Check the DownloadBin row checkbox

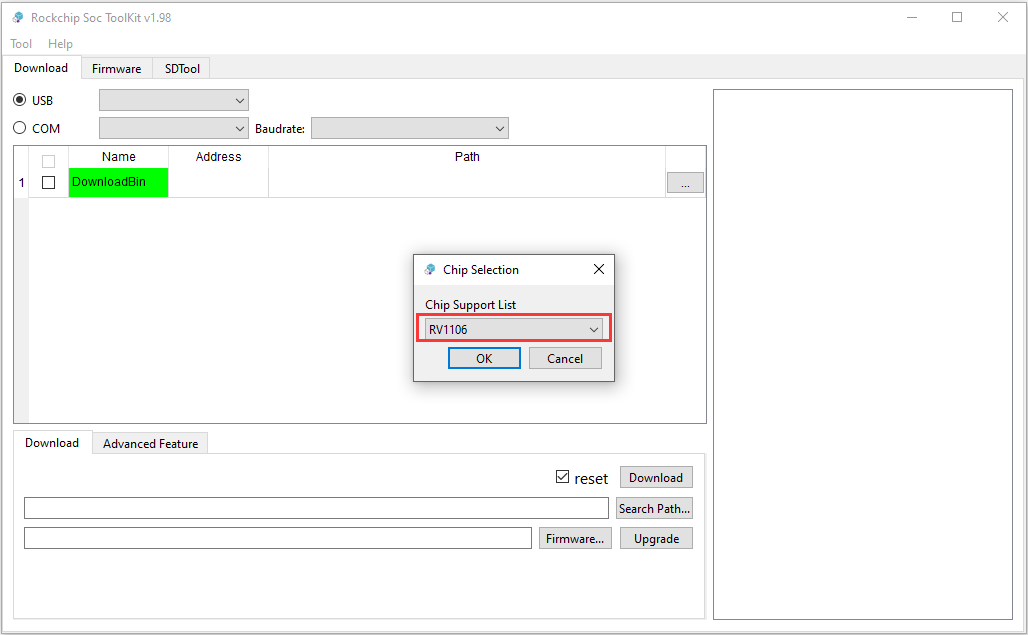click(47, 182)
